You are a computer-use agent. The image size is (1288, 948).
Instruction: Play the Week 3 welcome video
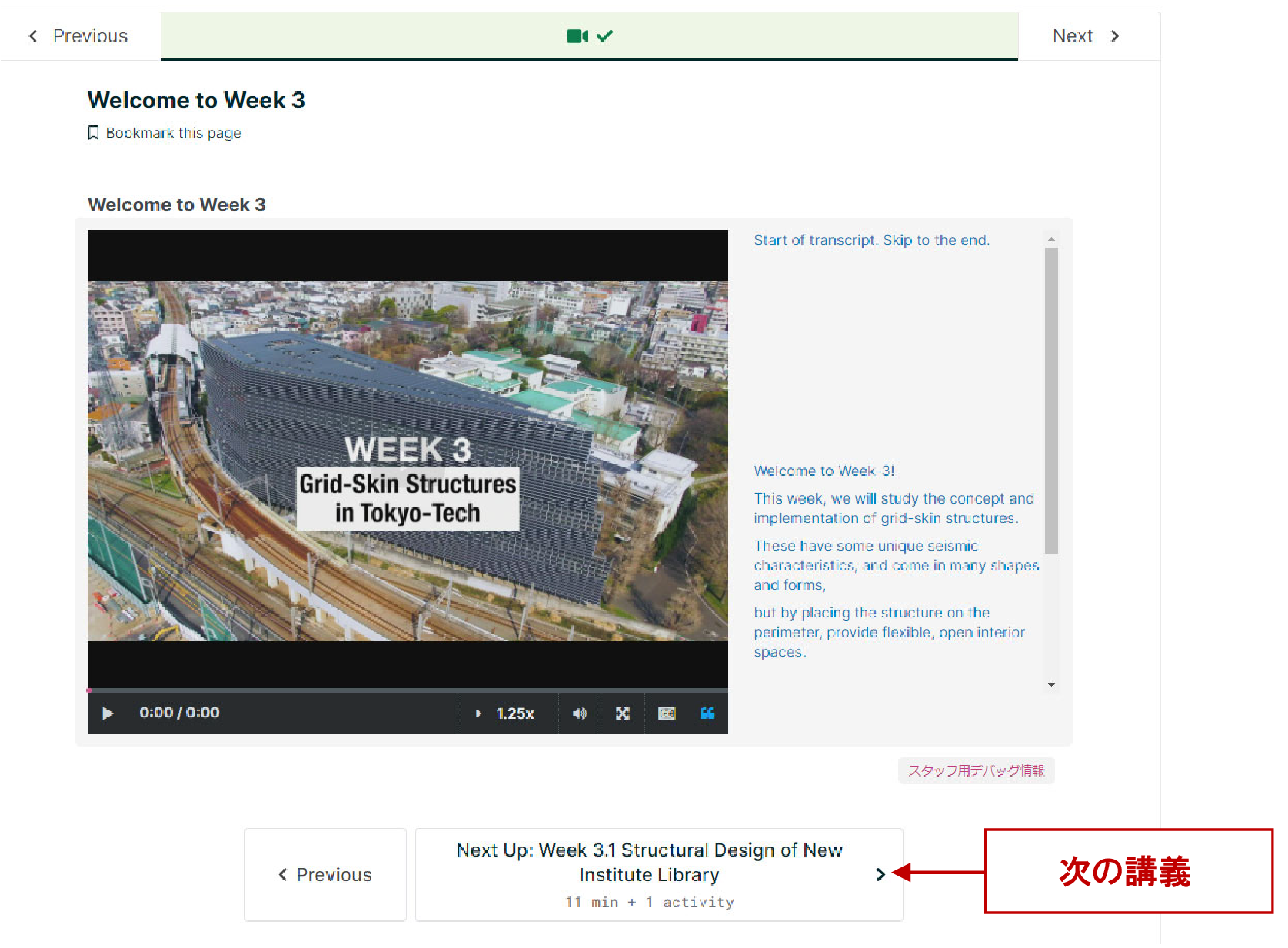[x=107, y=713]
